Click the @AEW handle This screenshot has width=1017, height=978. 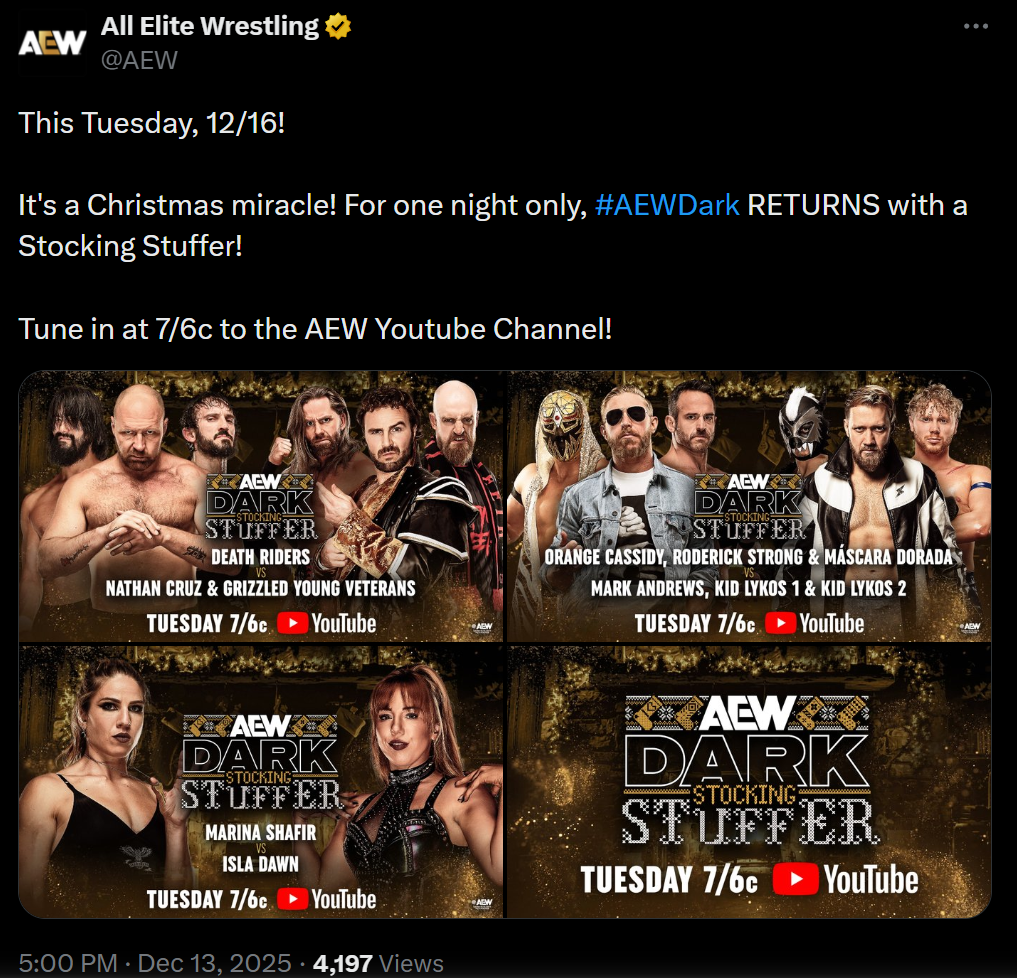(x=139, y=60)
